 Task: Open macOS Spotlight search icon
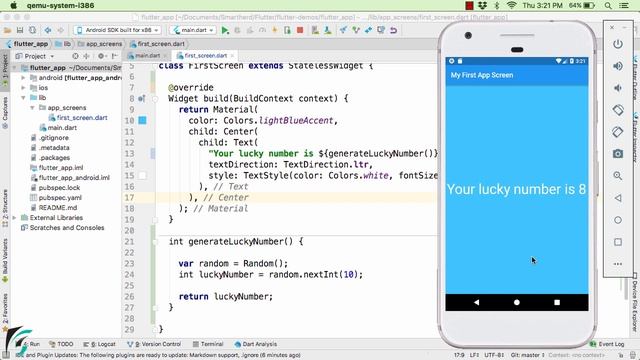(x=608, y=6)
